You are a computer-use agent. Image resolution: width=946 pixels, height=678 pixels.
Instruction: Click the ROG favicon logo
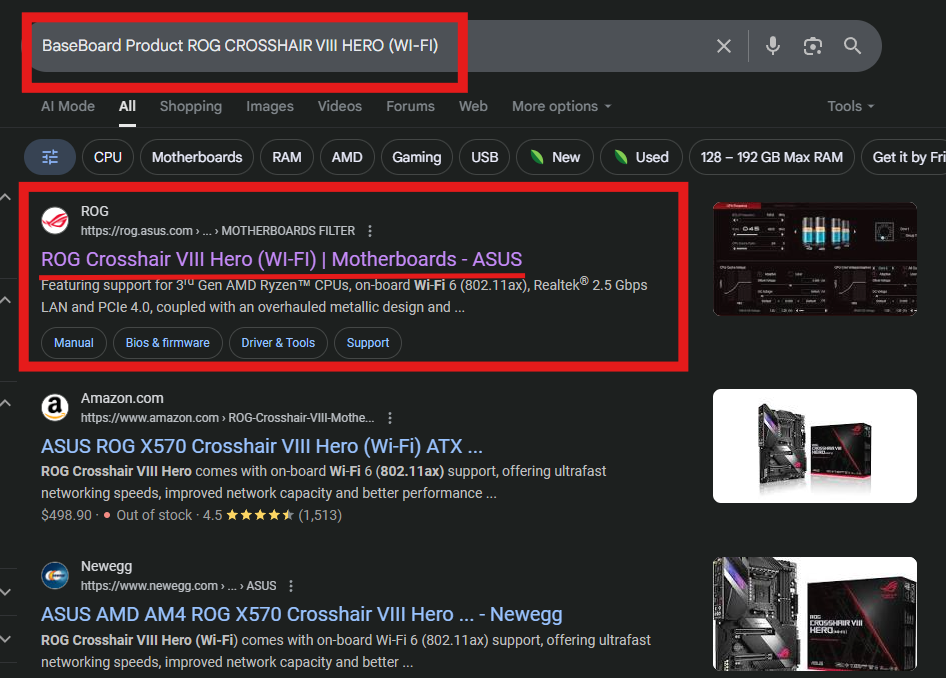55,220
